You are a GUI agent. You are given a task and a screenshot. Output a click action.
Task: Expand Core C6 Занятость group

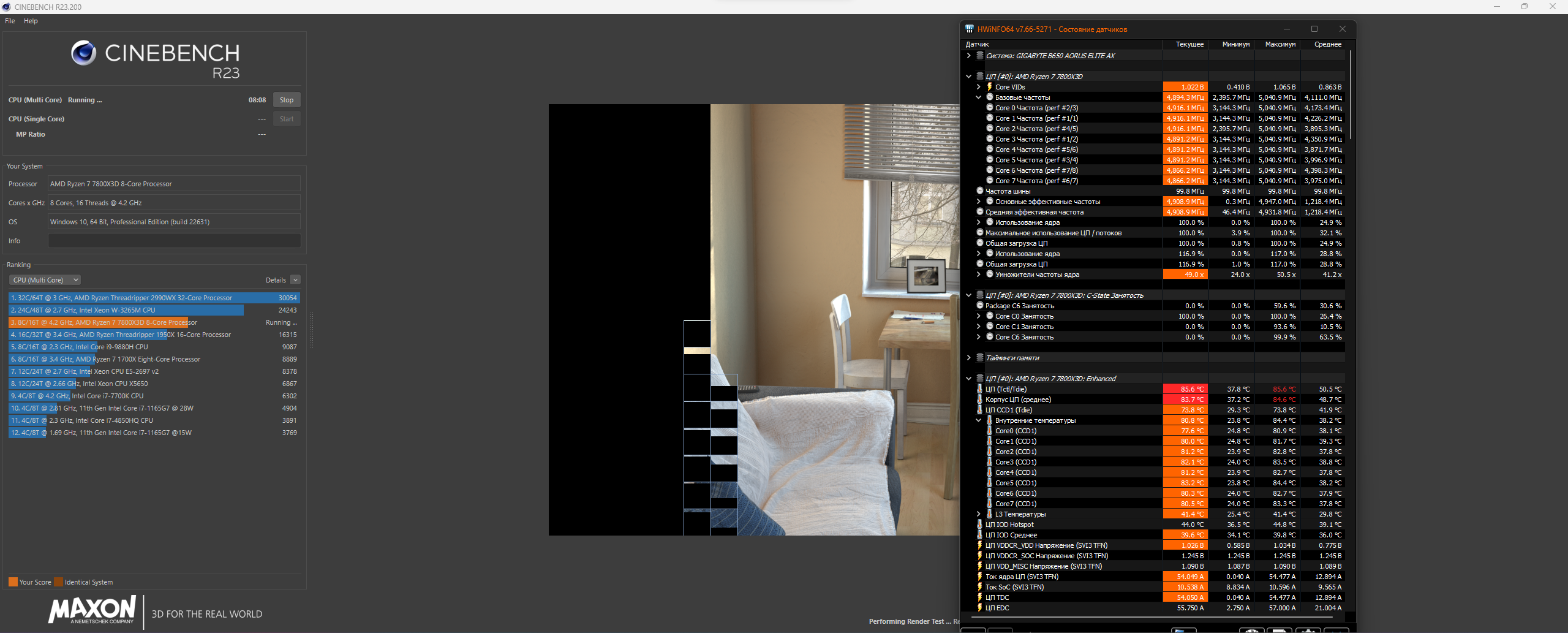click(x=978, y=337)
